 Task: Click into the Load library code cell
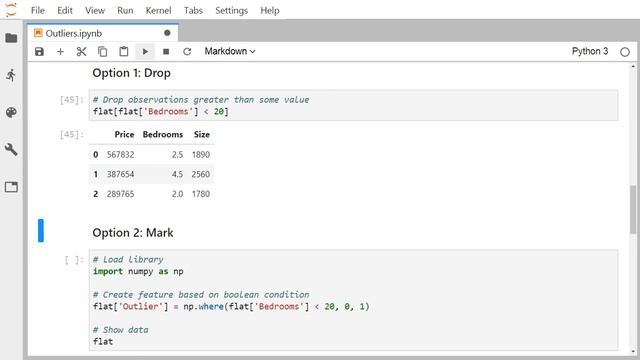[x=353, y=300]
